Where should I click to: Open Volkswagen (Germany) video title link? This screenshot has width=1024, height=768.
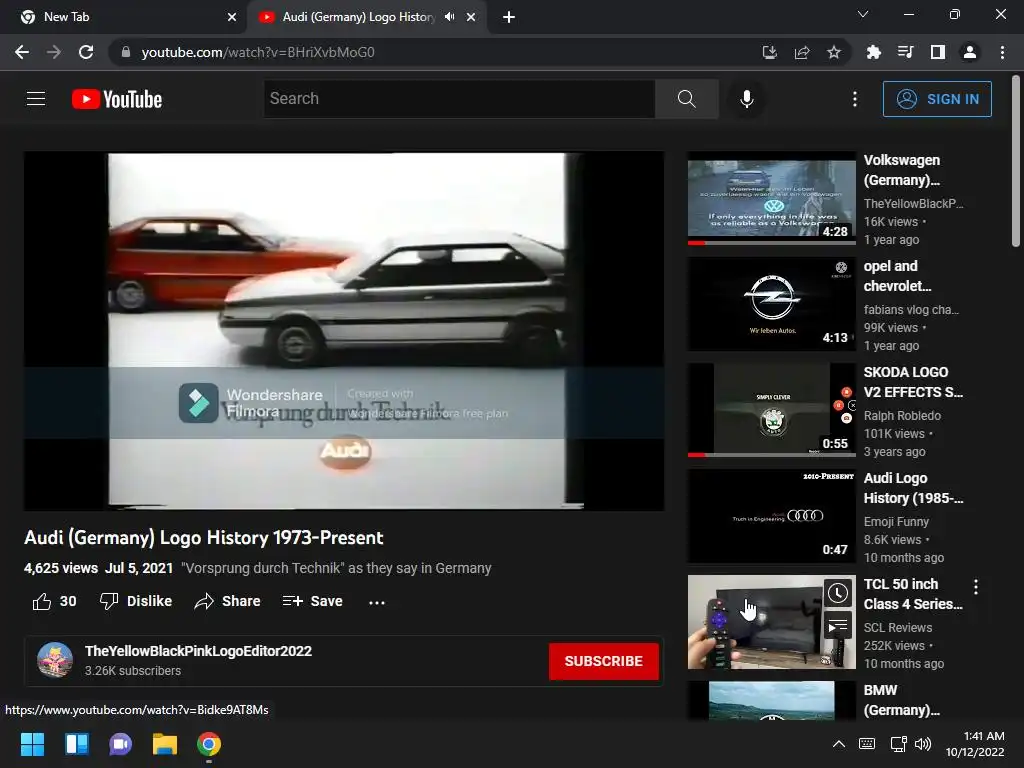coord(902,170)
